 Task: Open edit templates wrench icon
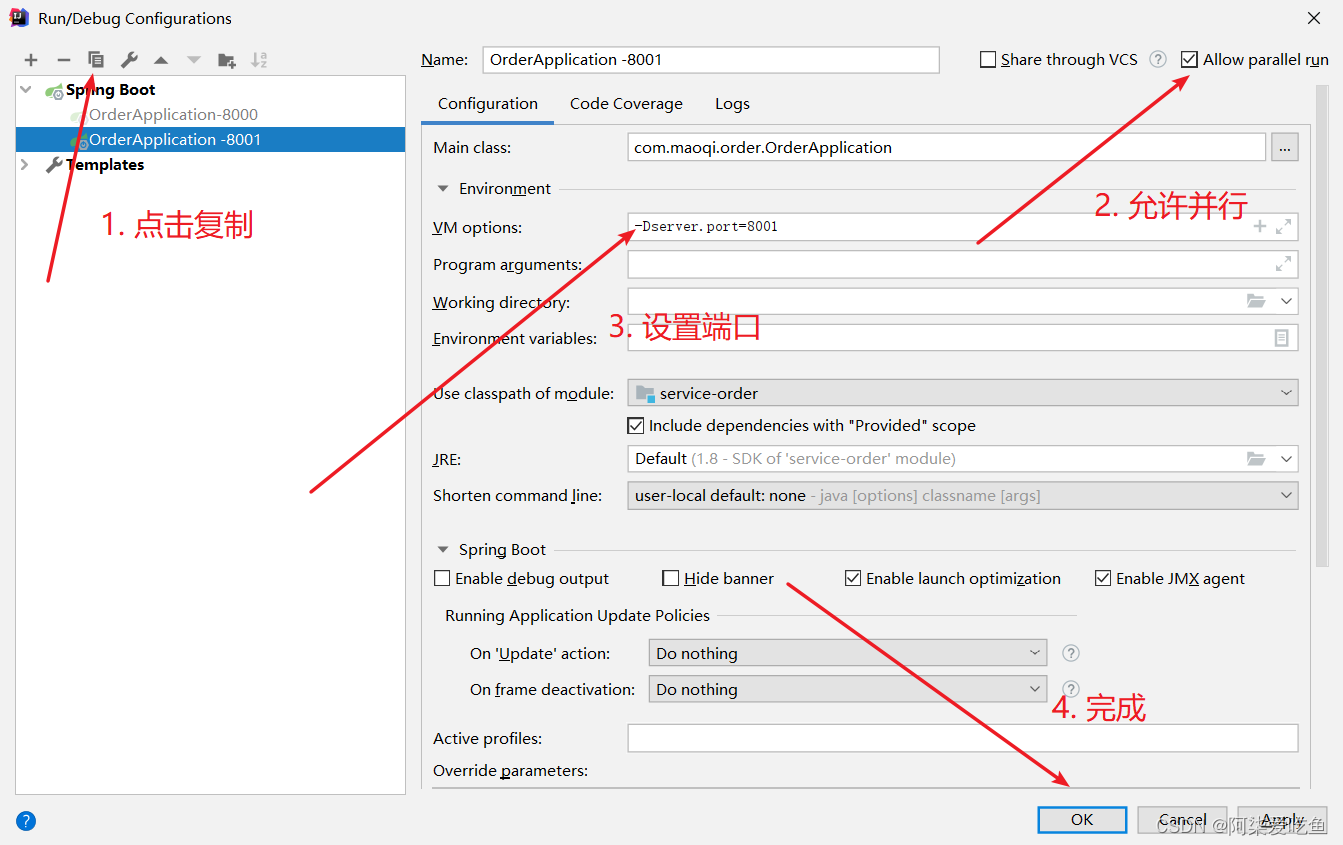[129, 60]
